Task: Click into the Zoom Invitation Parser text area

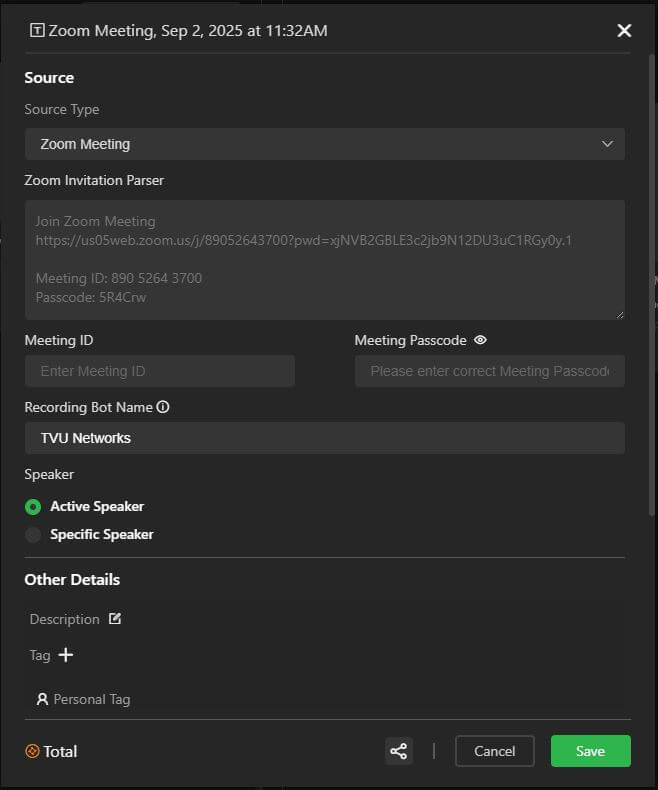Action: click(x=324, y=260)
